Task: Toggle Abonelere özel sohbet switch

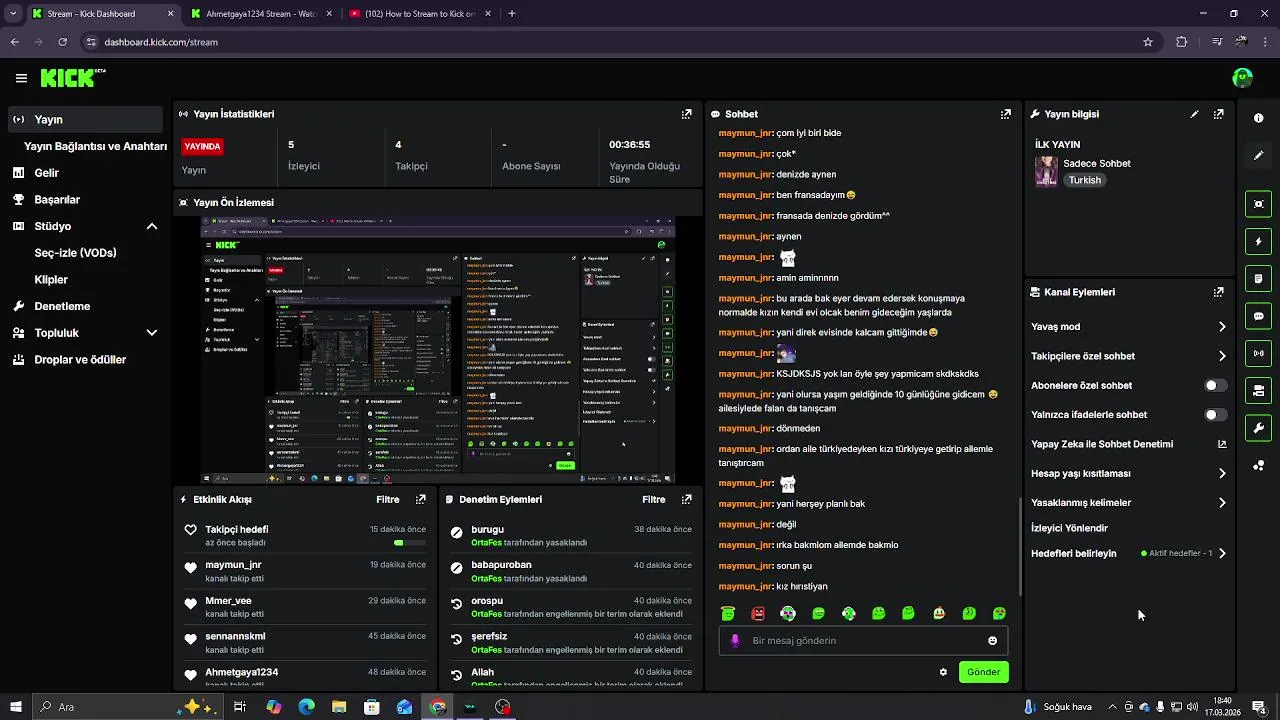Action: pos(1215,385)
